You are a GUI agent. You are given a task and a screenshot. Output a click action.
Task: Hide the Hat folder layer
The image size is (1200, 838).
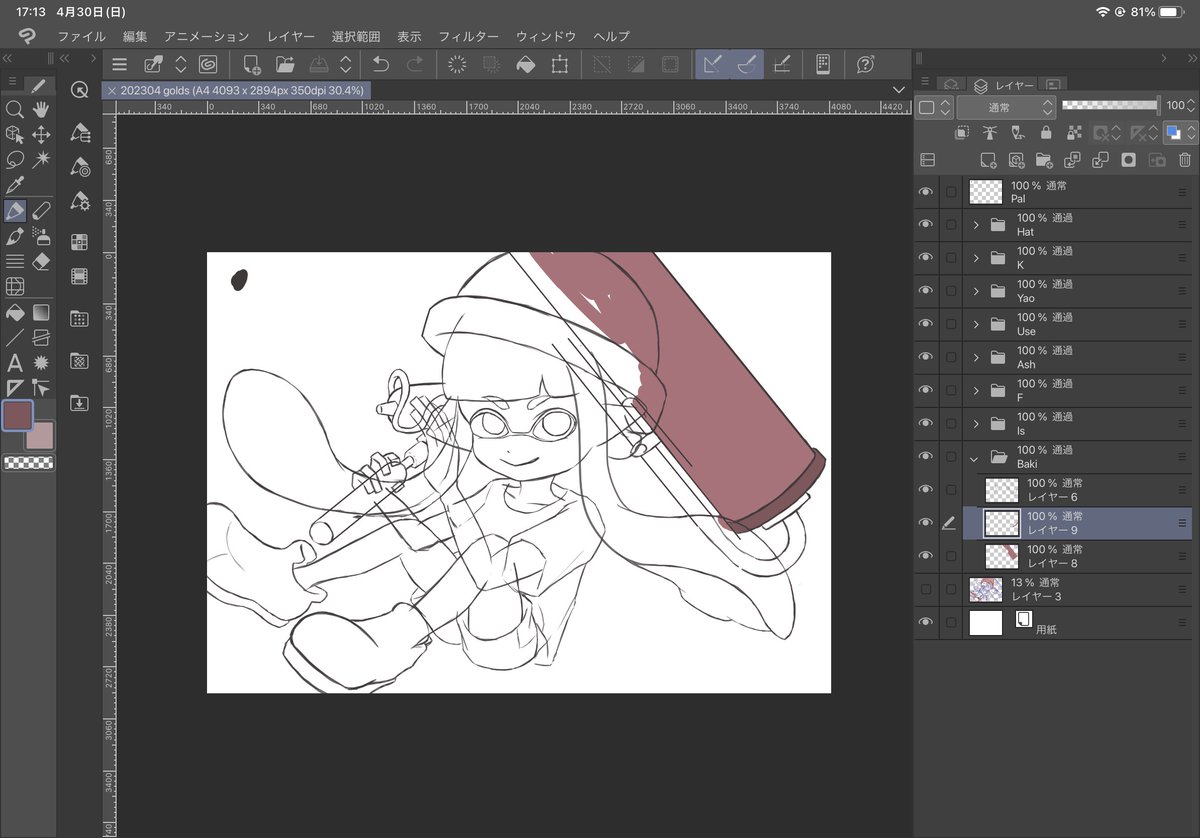926,224
